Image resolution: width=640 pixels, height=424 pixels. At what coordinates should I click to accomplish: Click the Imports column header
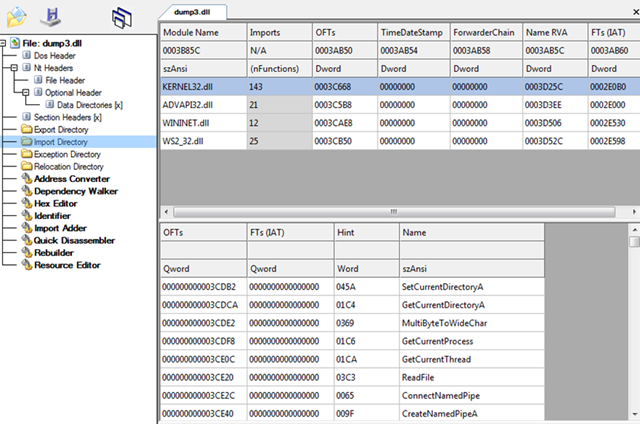[x=279, y=32]
